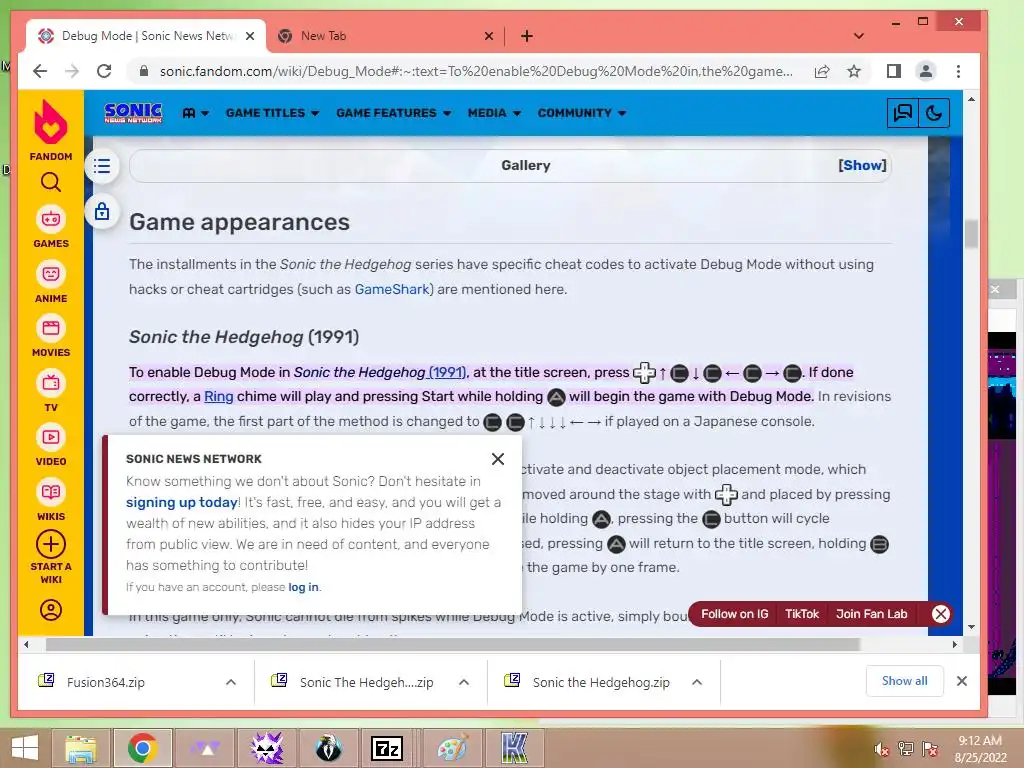
Task: Go back with browser back arrow
Action: coord(40,71)
